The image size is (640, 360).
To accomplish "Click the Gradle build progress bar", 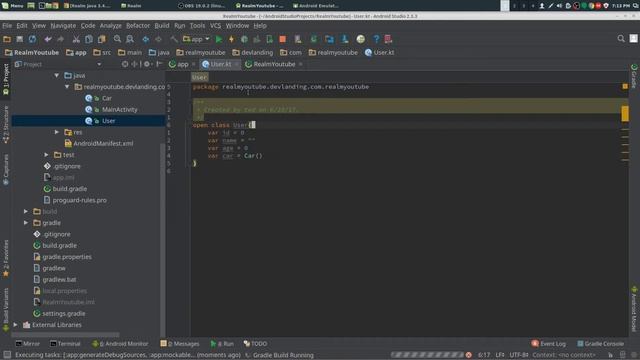I will pos(427,355).
